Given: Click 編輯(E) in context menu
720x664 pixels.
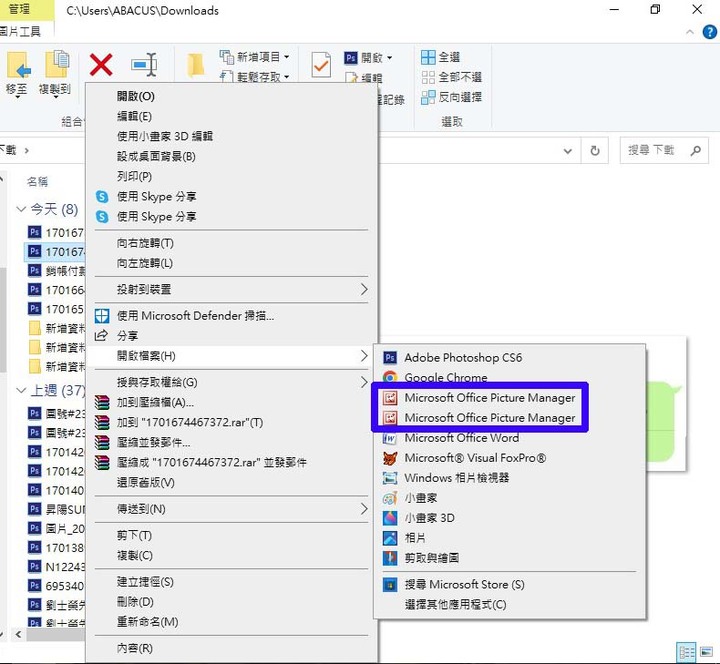Looking at the screenshot, I should [x=231, y=116].
